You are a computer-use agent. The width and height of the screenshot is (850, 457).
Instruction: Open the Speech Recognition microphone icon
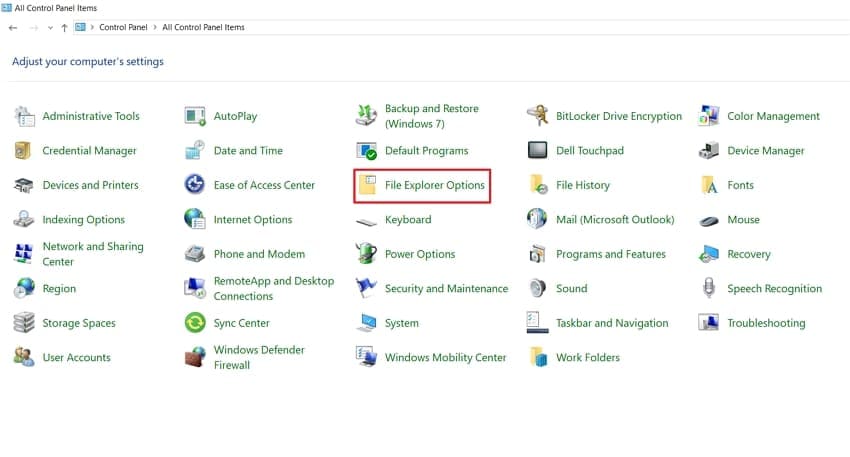tap(709, 288)
